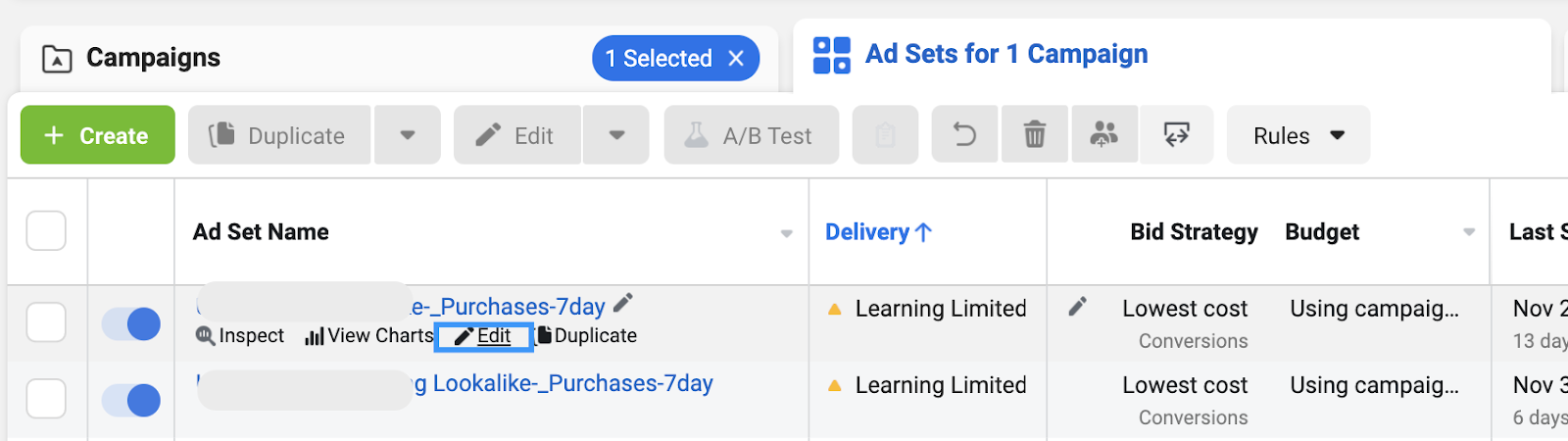Open the Duplicate dropdown arrow
This screenshot has height=441, width=1568.
point(408,135)
